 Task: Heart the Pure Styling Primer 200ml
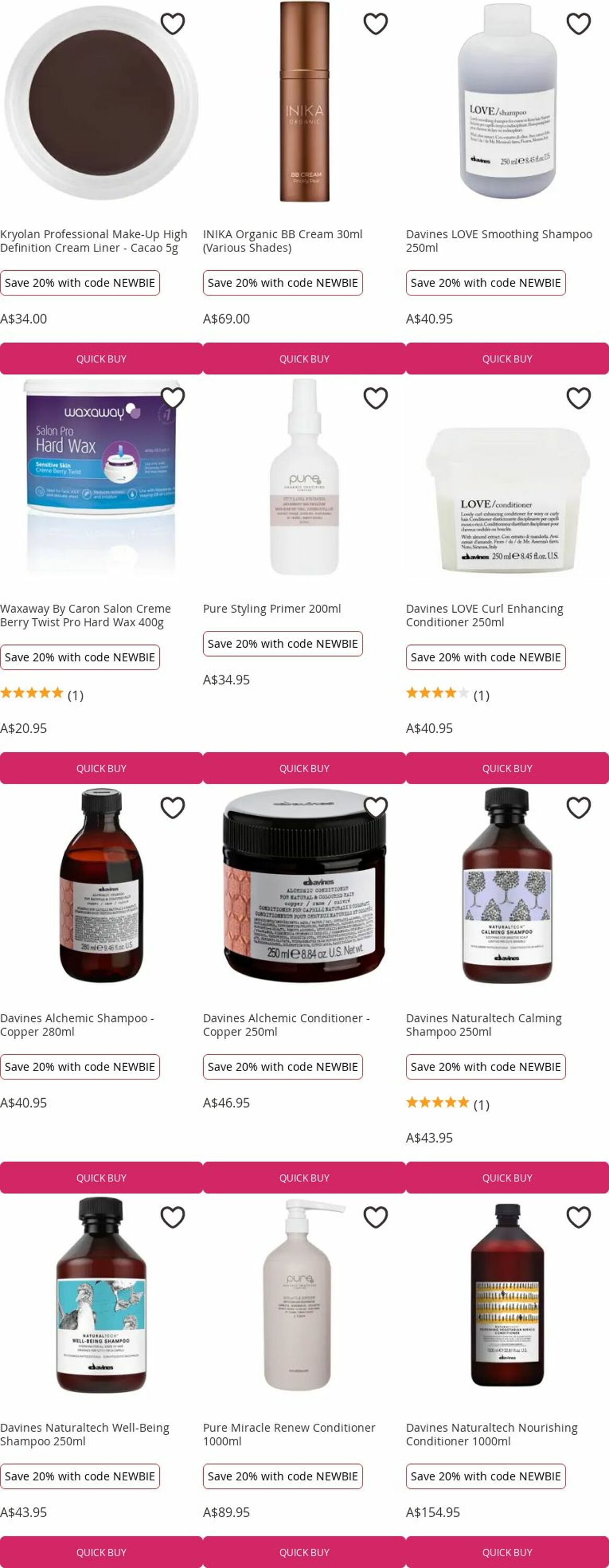click(376, 398)
